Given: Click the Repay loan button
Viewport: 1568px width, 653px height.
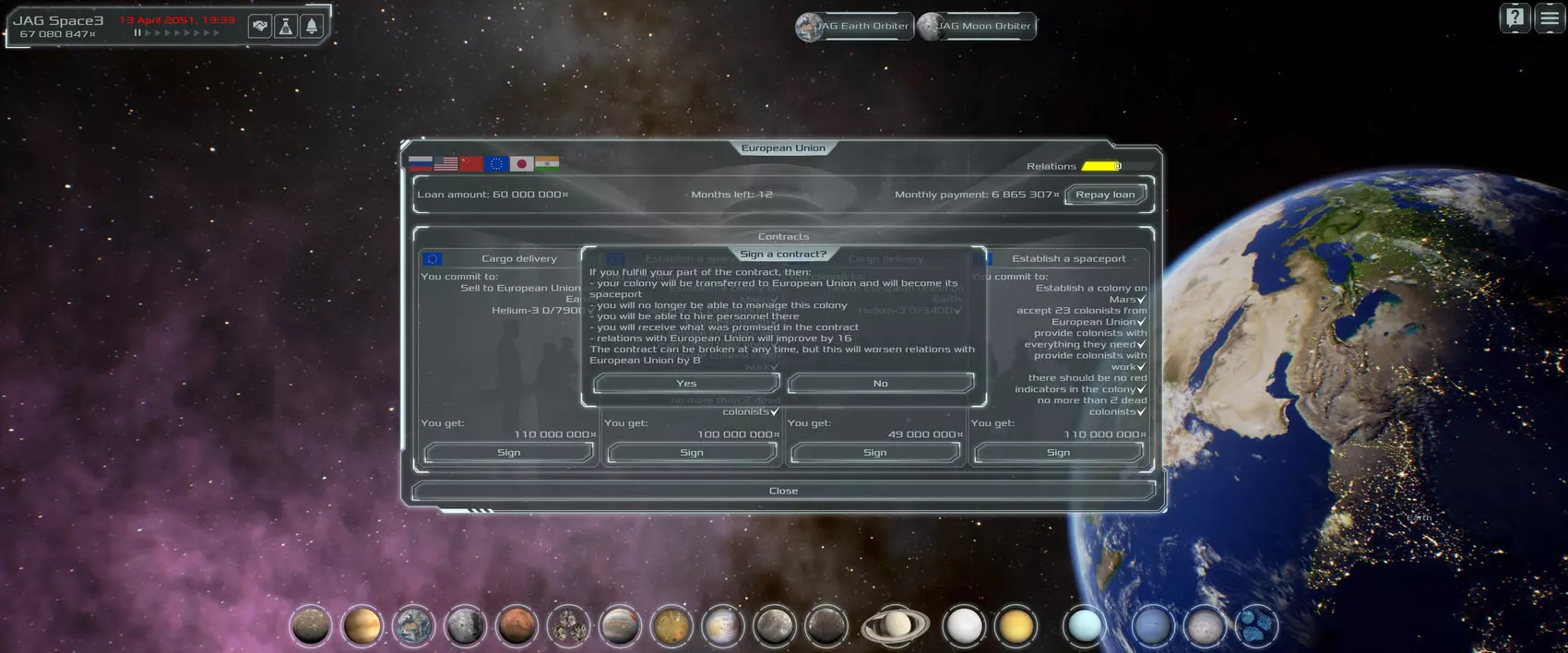Looking at the screenshot, I should pos(1105,195).
